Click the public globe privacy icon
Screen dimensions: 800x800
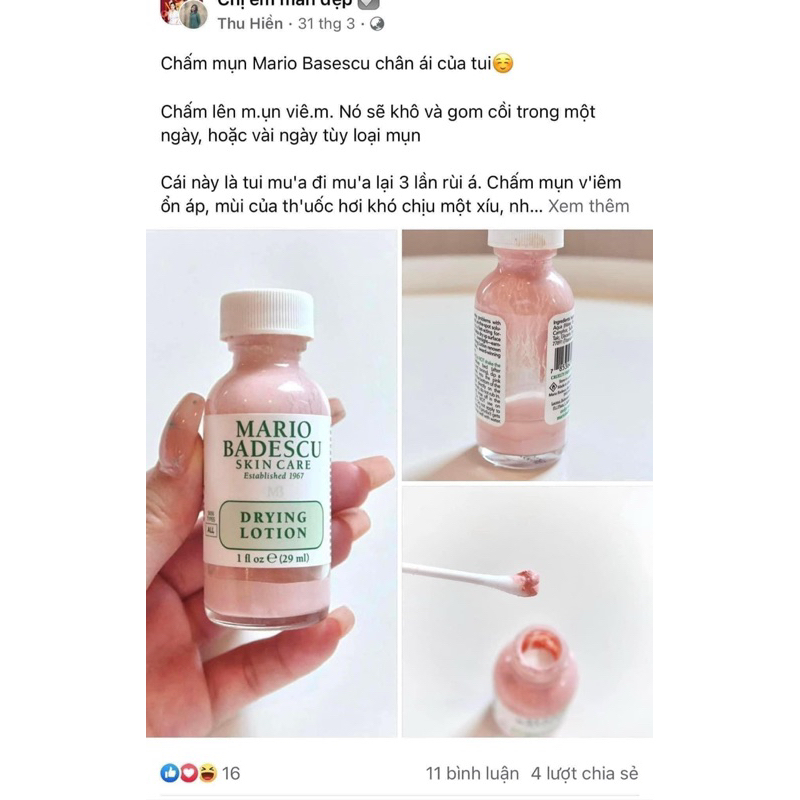pos(377,24)
